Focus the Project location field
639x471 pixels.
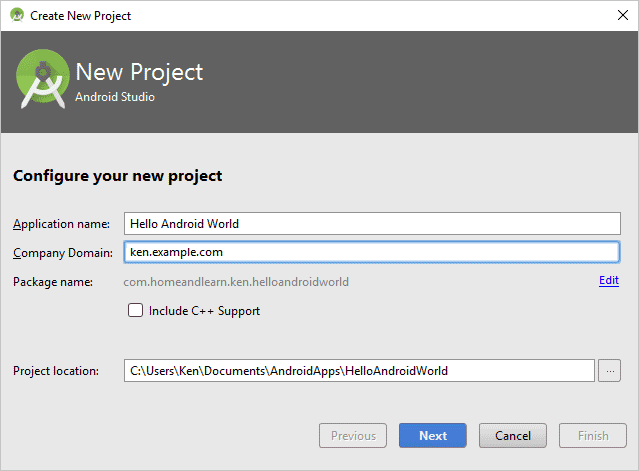pyautogui.click(x=359, y=370)
